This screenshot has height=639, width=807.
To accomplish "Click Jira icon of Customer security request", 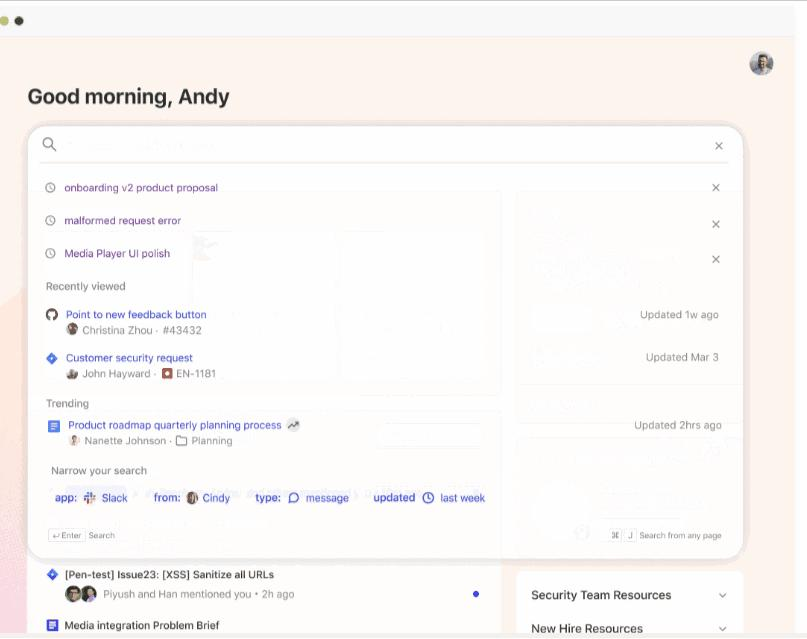I will point(52,358).
